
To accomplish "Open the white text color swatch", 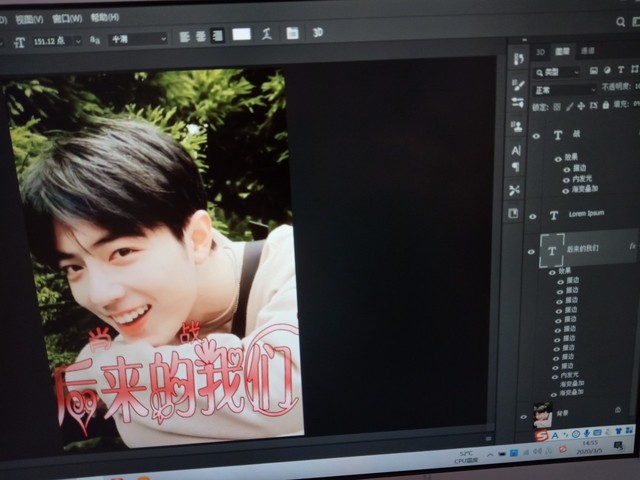I will click(x=242, y=34).
